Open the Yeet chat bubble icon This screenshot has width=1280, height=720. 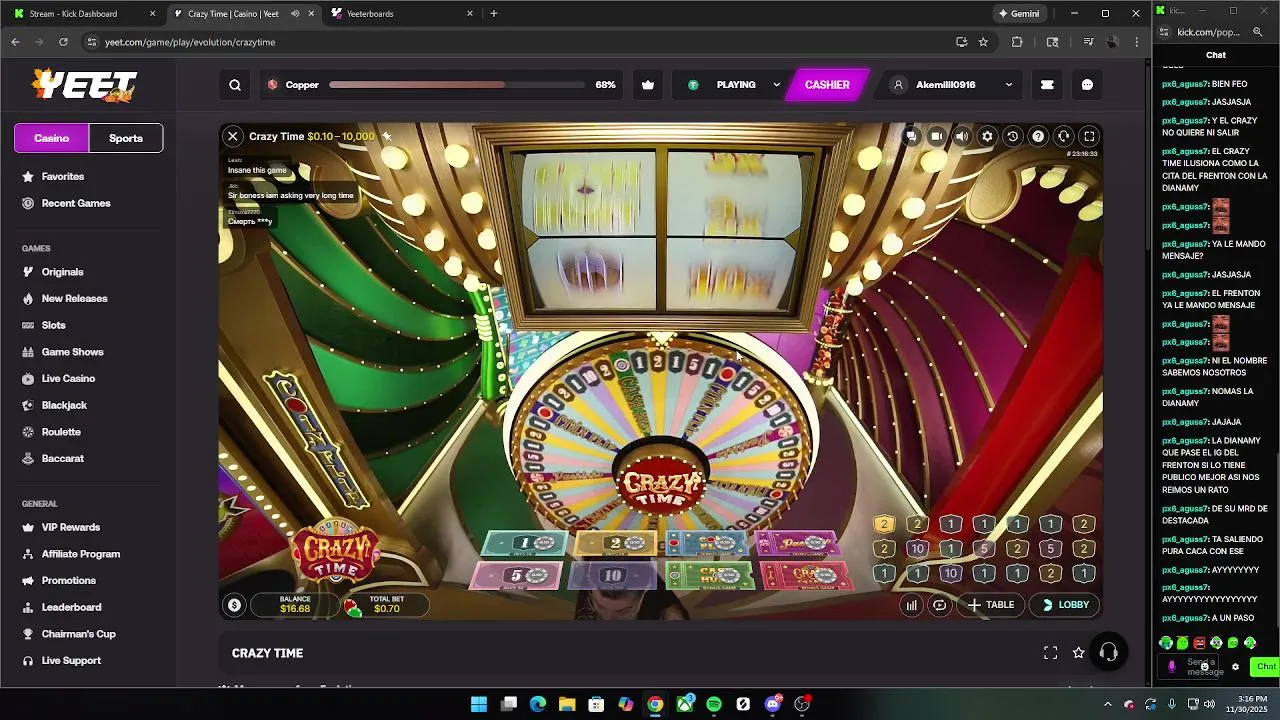1087,85
